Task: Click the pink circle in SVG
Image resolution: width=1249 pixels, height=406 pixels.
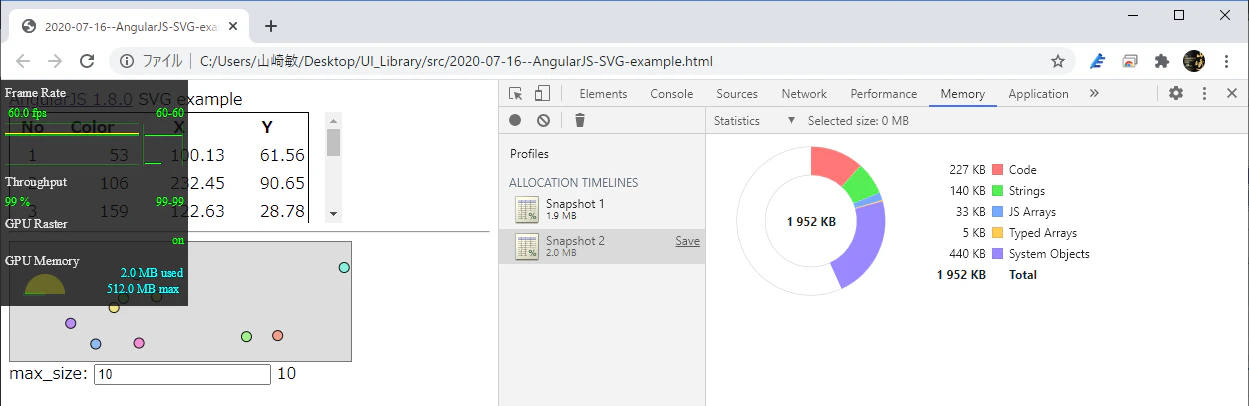Action: (139, 343)
